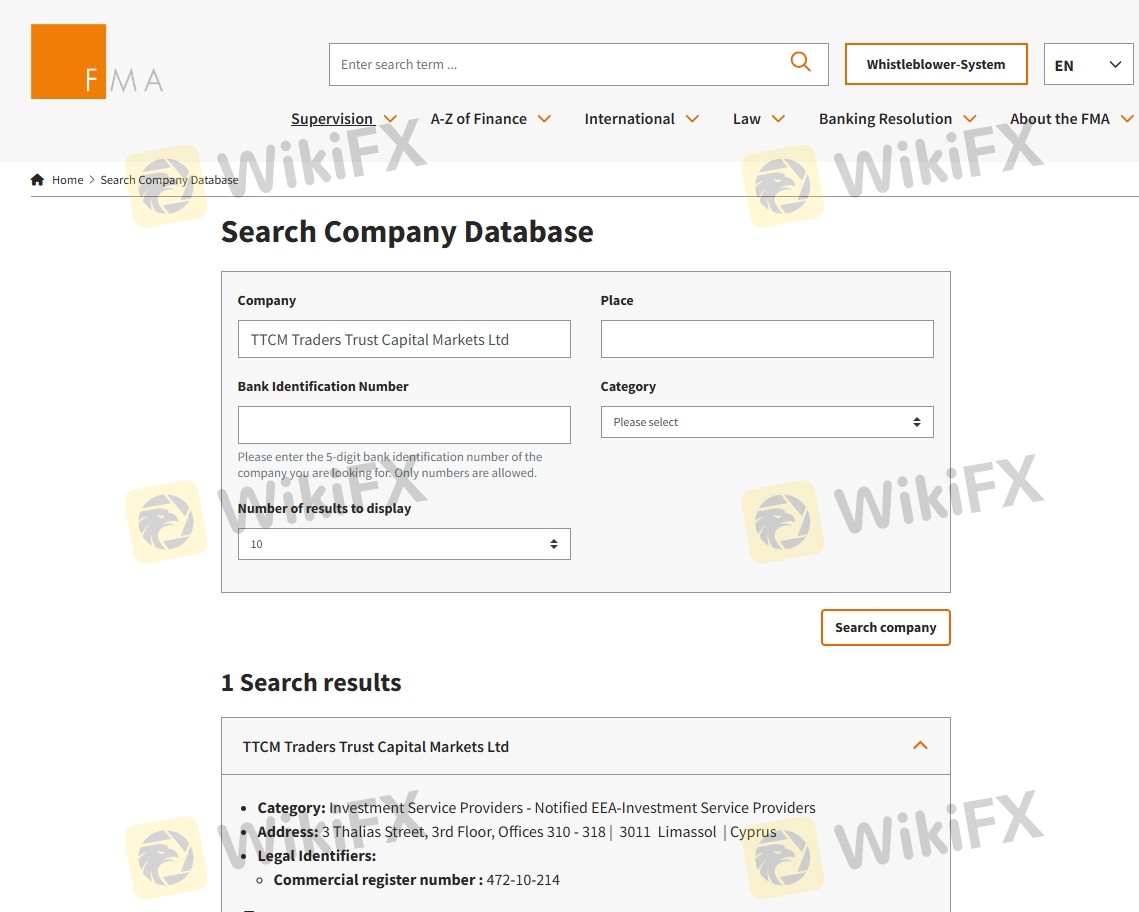Click the 1 Search results heading
The height and width of the screenshot is (912, 1139).
[x=311, y=683]
